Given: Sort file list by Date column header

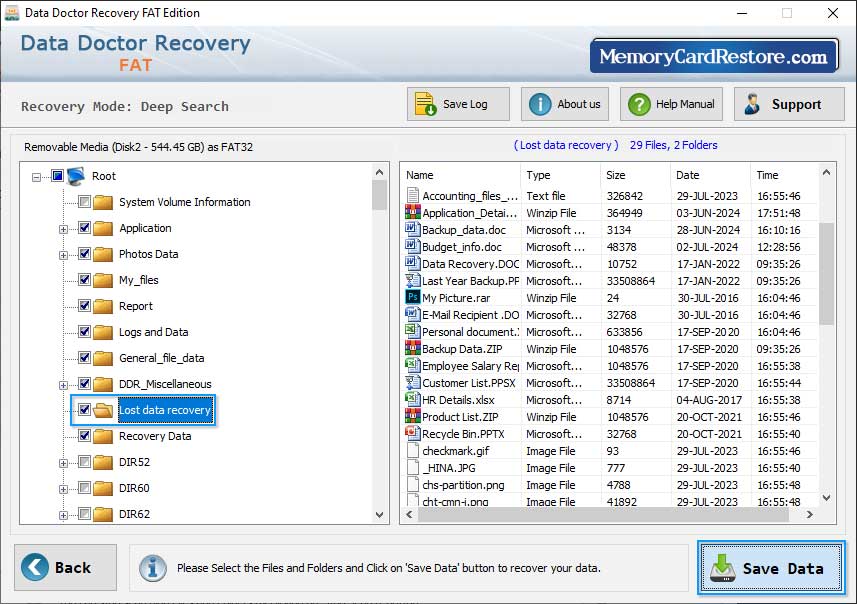Looking at the screenshot, I should pos(710,175).
